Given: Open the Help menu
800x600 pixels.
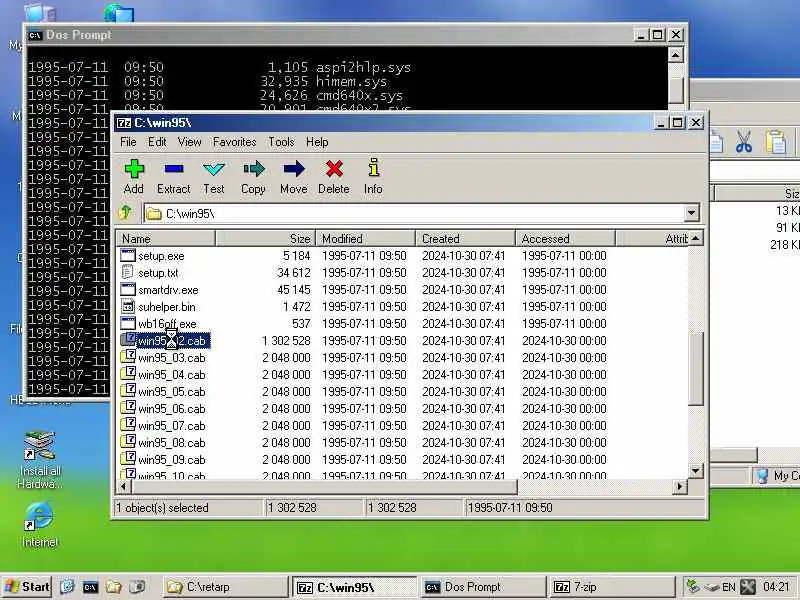Looking at the screenshot, I should pos(317,142).
